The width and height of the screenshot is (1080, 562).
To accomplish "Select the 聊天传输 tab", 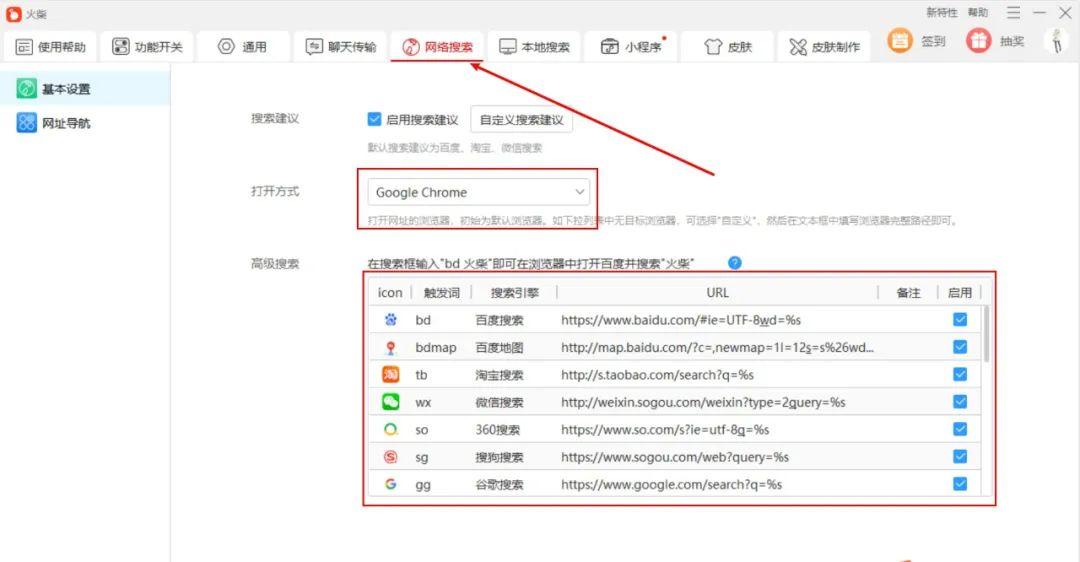I will pyautogui.click(x=341, y=47).
